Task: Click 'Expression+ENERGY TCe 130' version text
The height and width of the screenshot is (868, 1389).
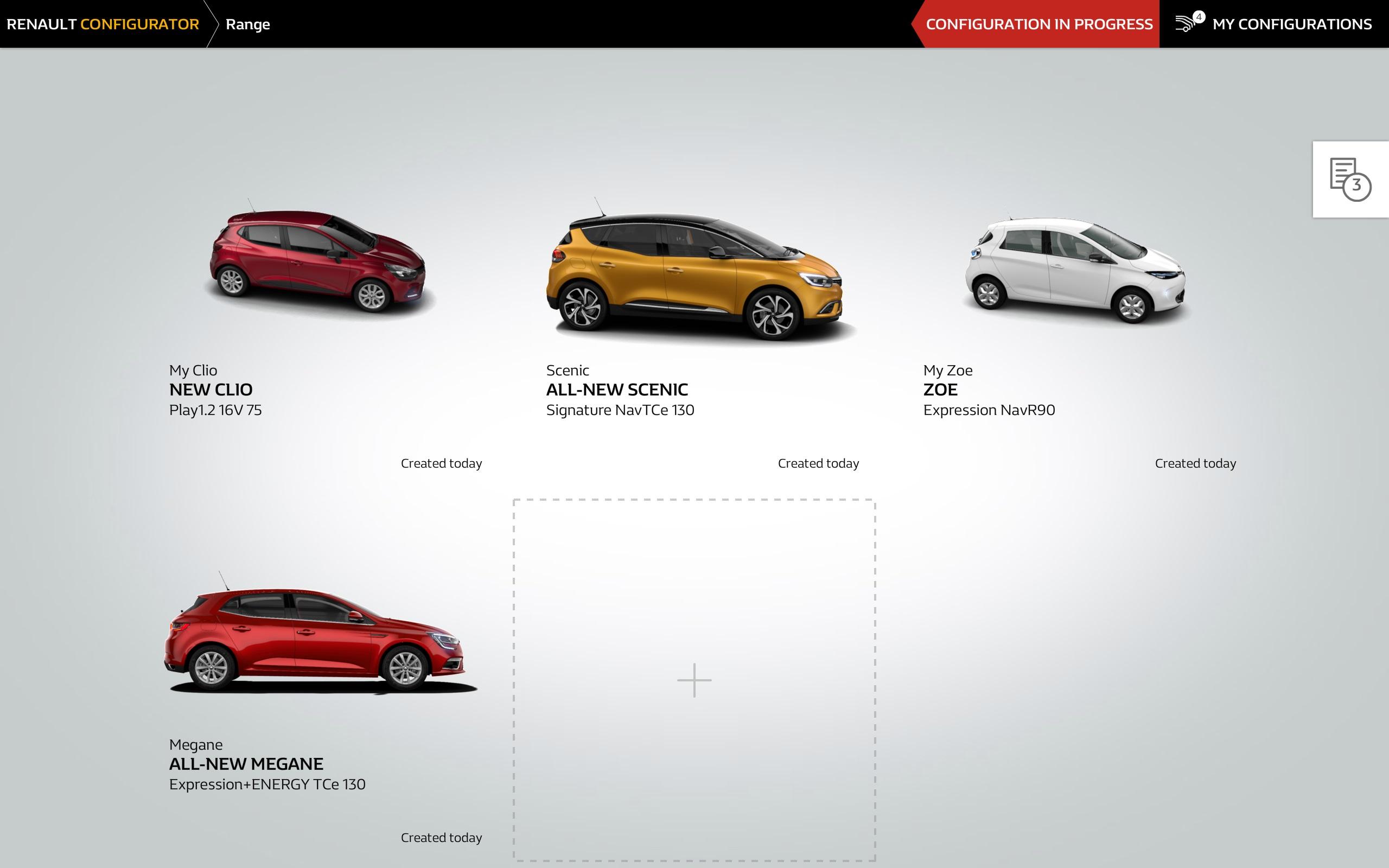Action: coord(267,784)
